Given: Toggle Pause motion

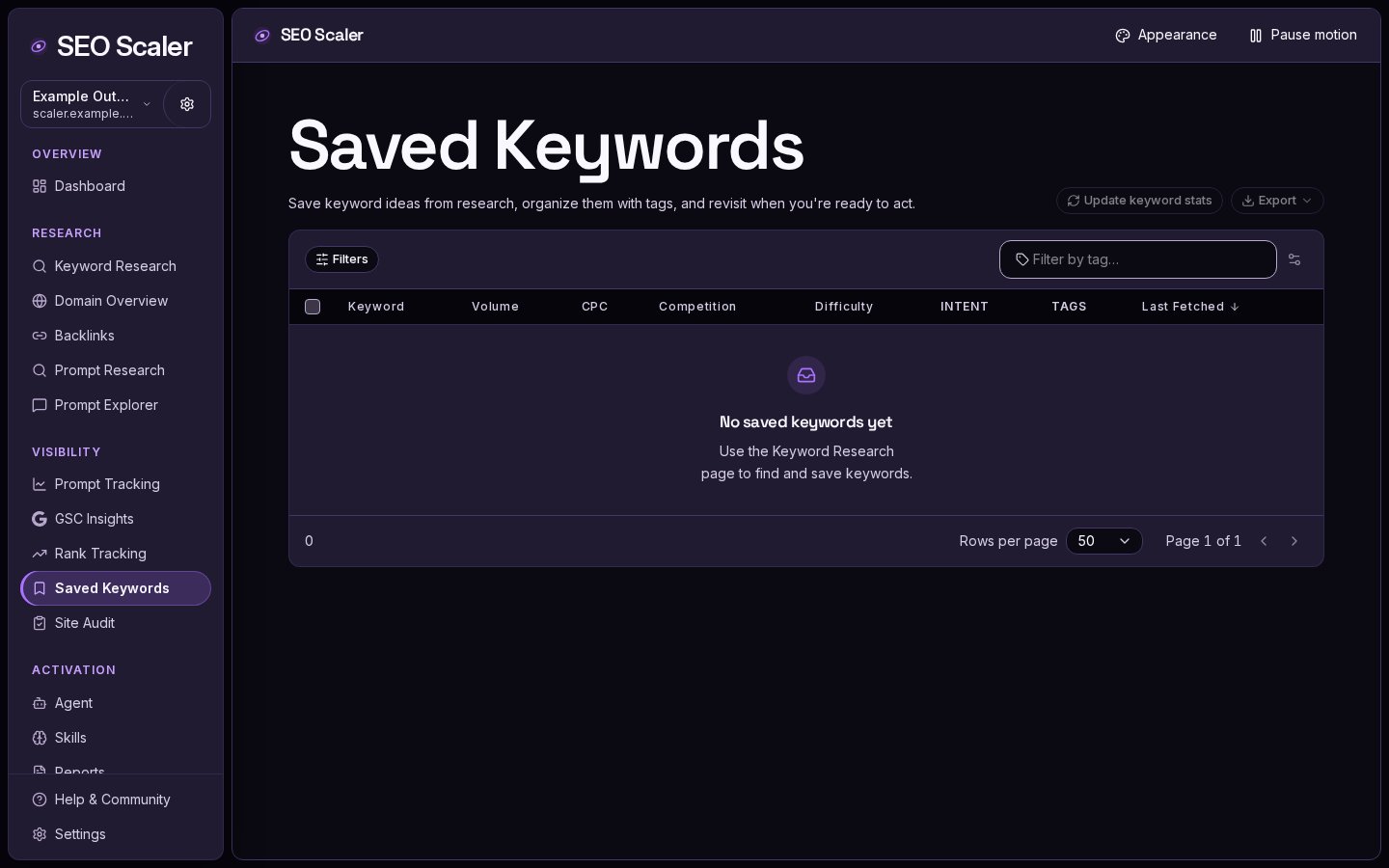Looking at the screenshot, I should click(1303, 36).
